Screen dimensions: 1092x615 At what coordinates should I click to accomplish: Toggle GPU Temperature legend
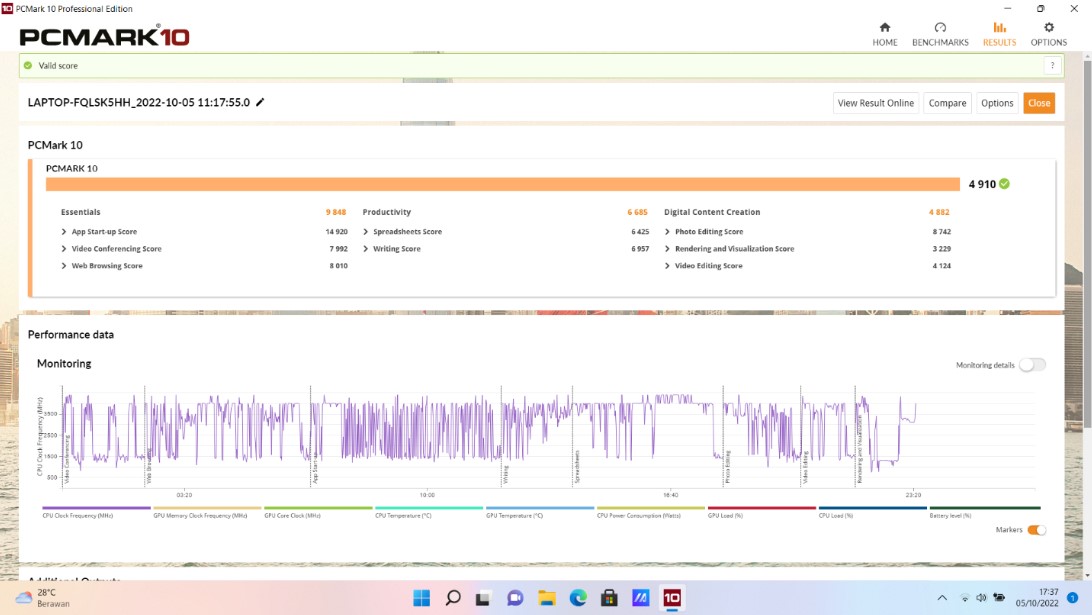tap(540, 512)
